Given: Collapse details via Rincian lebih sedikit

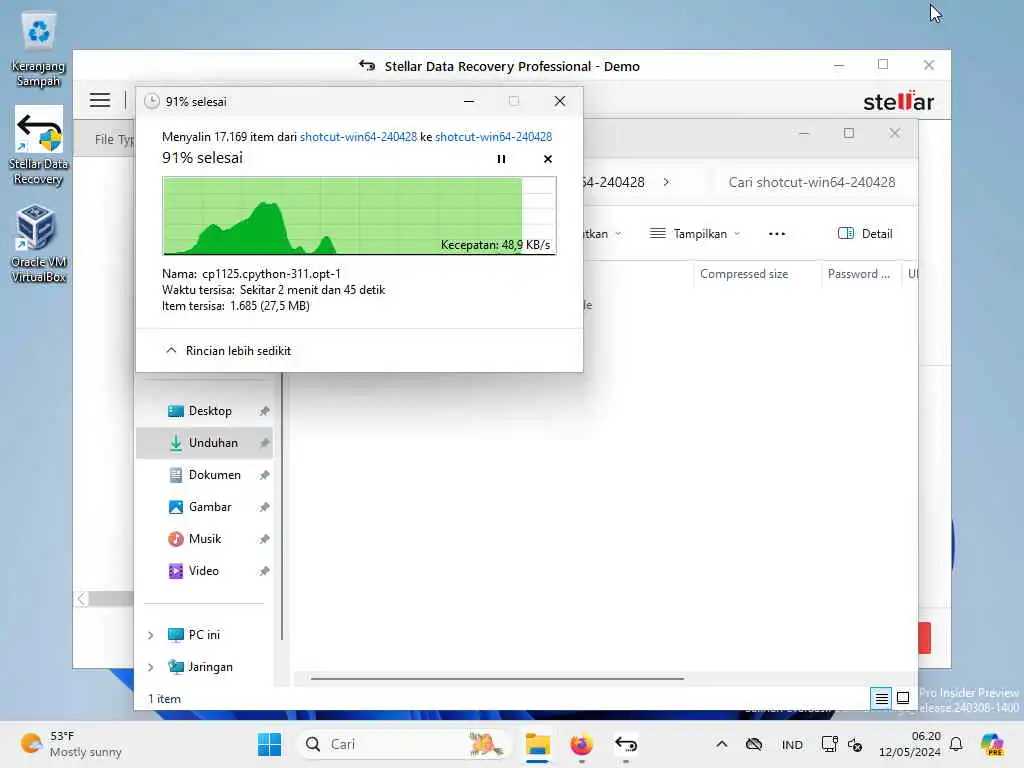Looking at the screenshot, I should tap(229, 351).
